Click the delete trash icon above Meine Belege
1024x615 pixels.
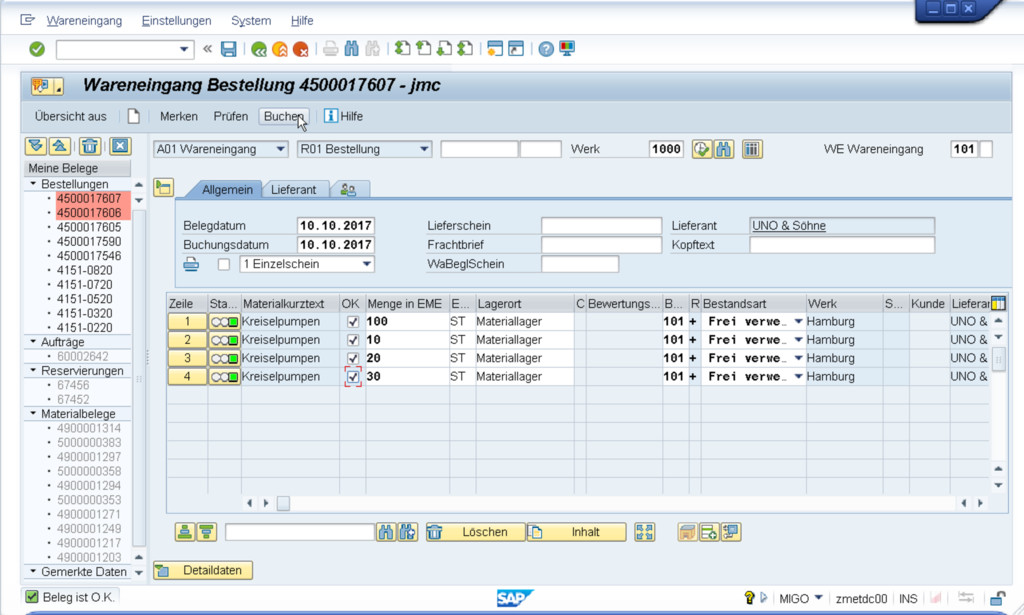tap(90, 146)
